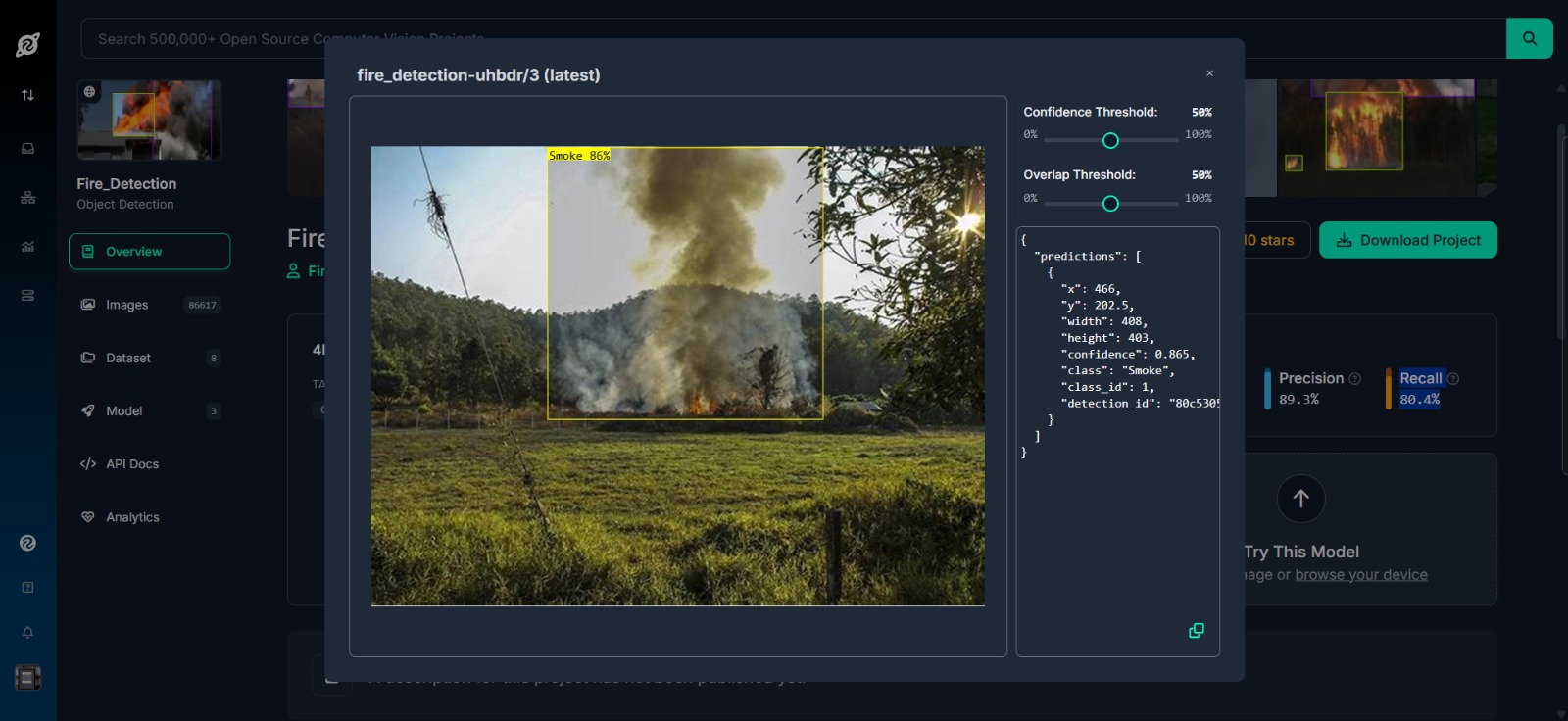The width and height of the screenshot is (1568, 721).
Task: Click the Dataset icon in sidebar
Action: (88, 358)
